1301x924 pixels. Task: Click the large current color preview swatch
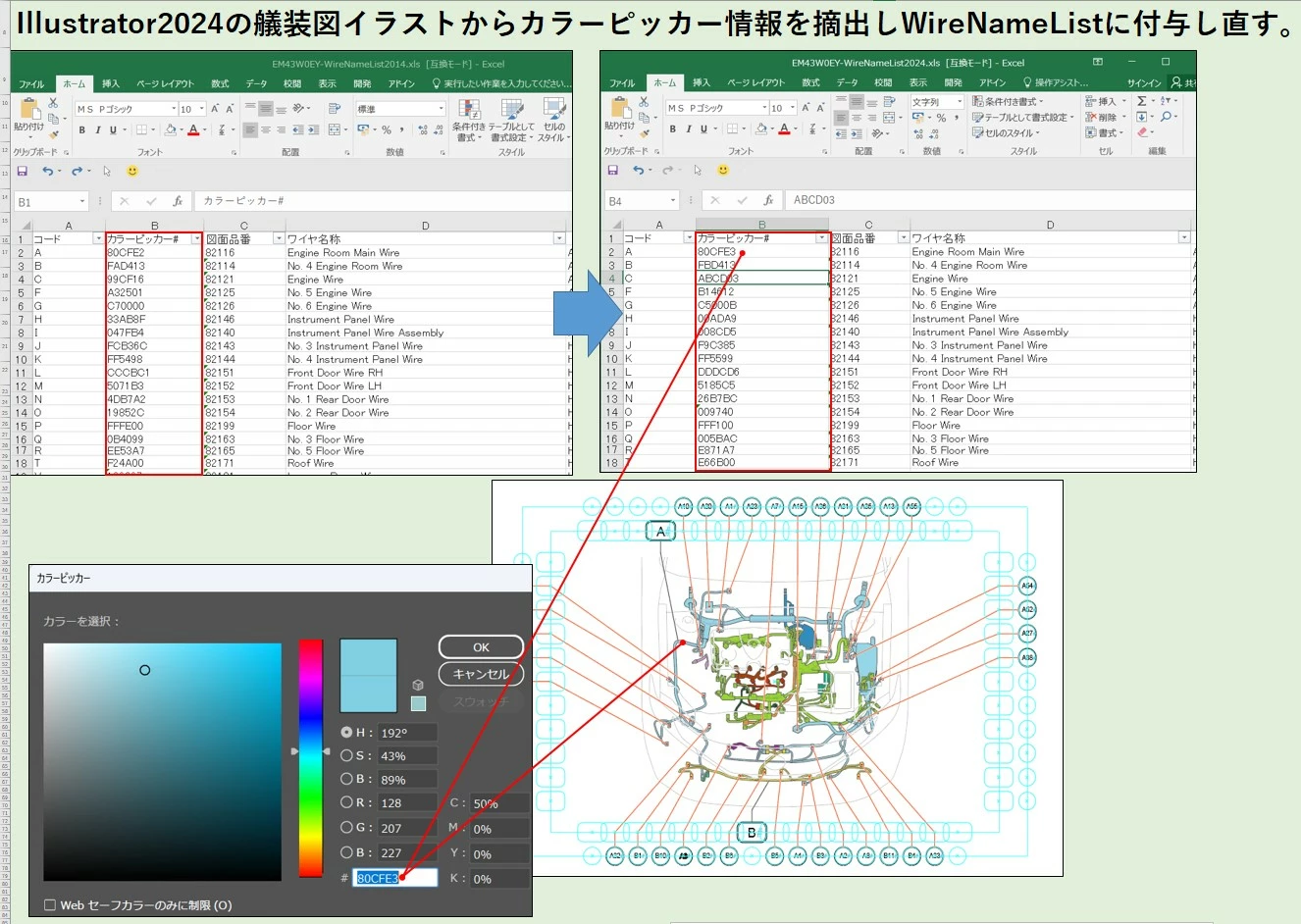(x=369, y=675)
